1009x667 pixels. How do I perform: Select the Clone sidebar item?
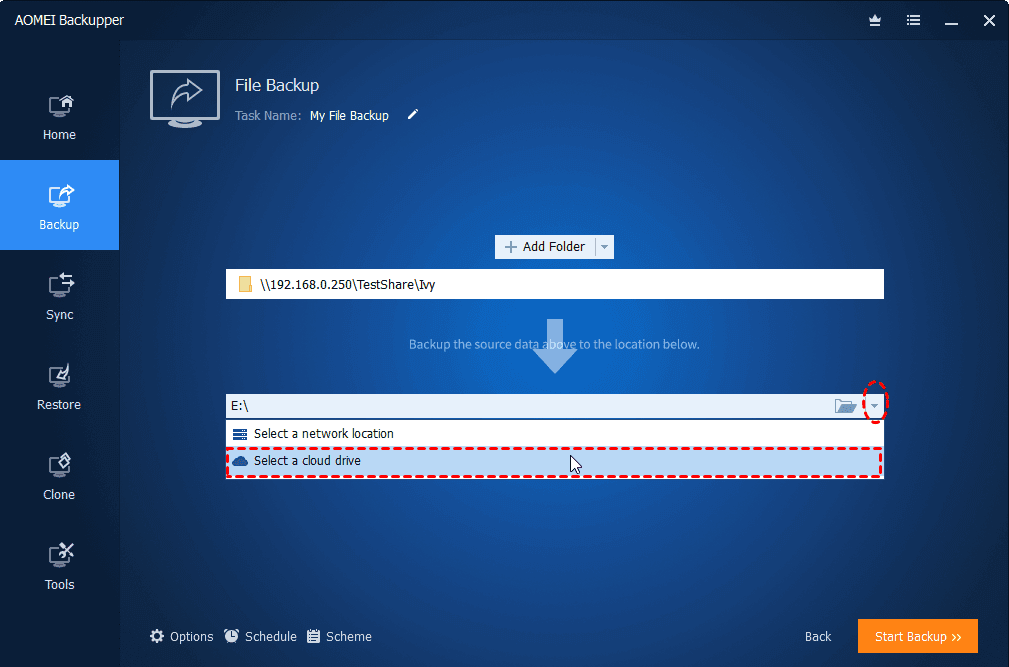59,477
